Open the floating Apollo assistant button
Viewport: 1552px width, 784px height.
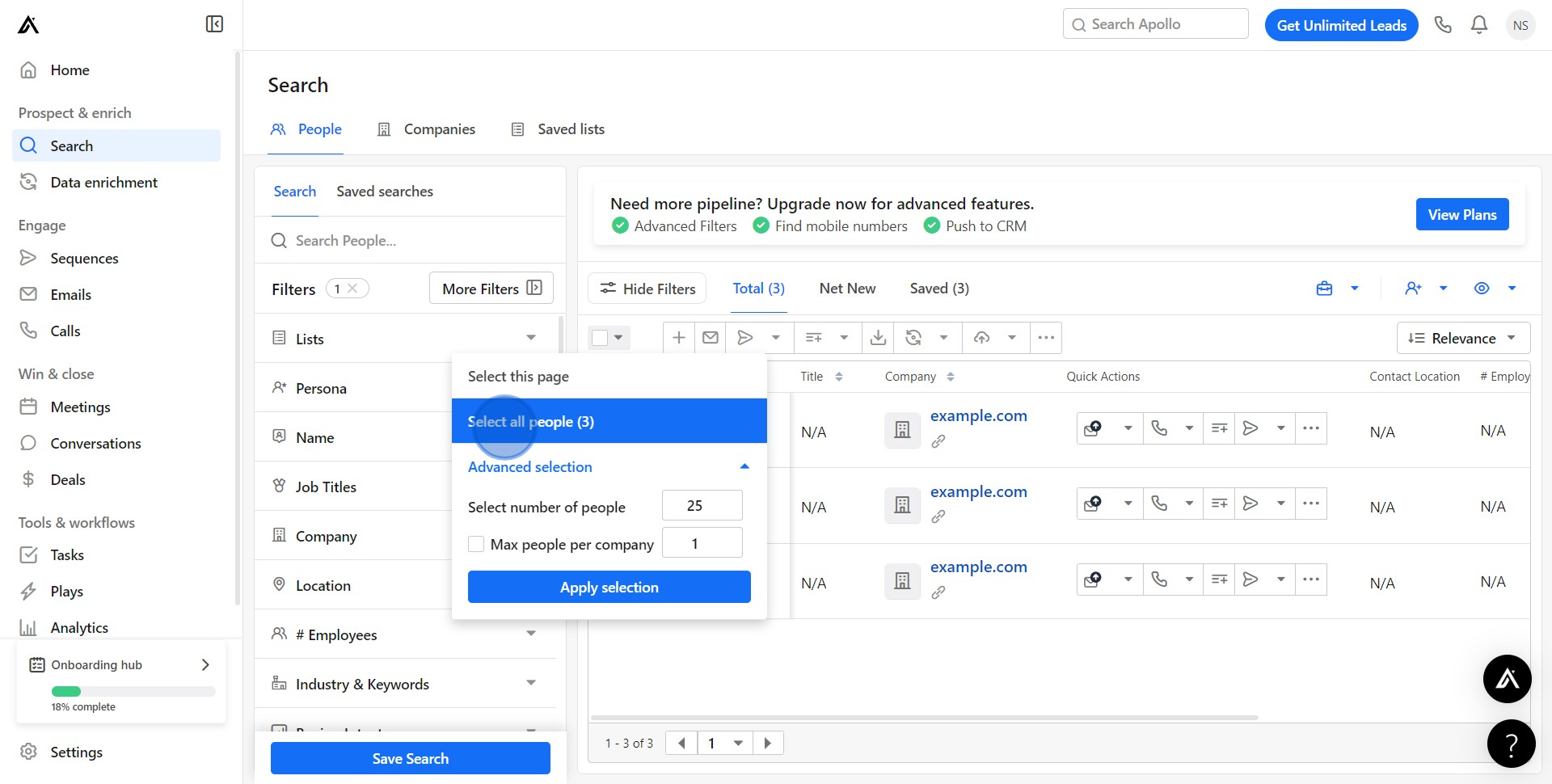coord(1508,679)
